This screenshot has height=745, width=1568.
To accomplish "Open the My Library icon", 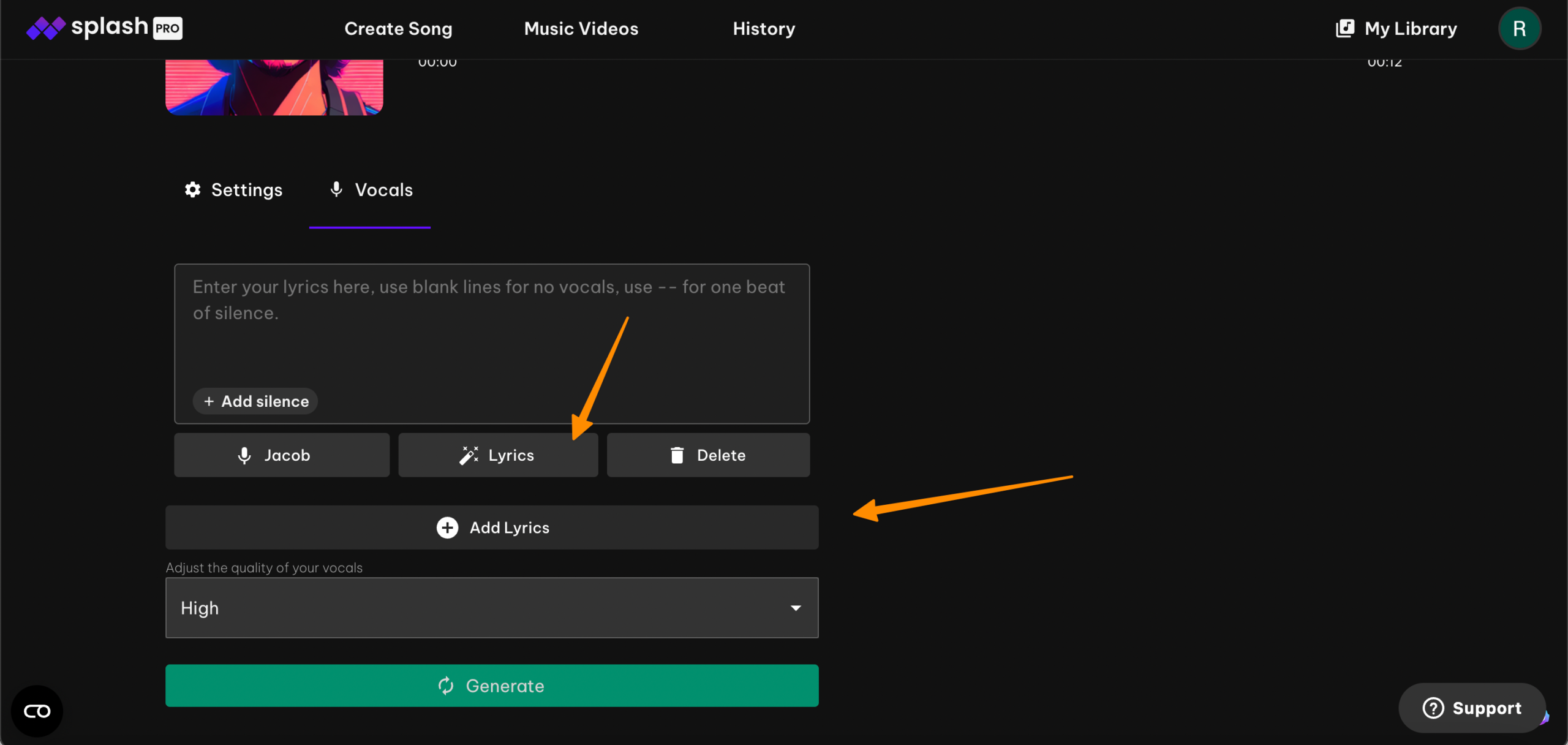I will 1344,28.
